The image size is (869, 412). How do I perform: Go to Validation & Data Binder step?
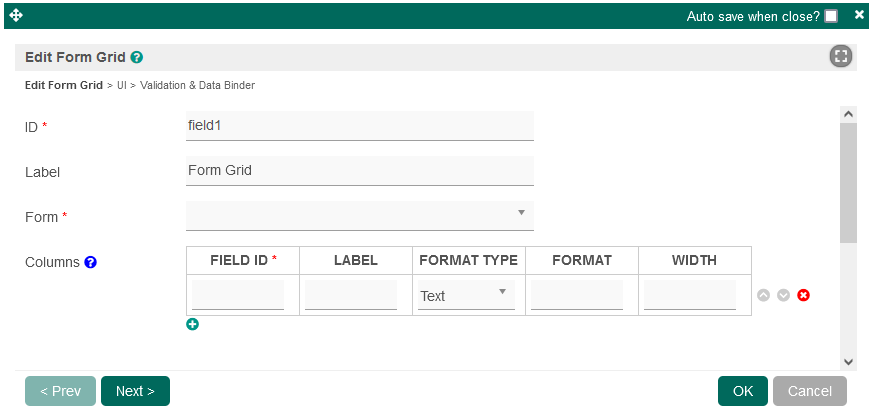pyautogui.click(x=197, y=86)
